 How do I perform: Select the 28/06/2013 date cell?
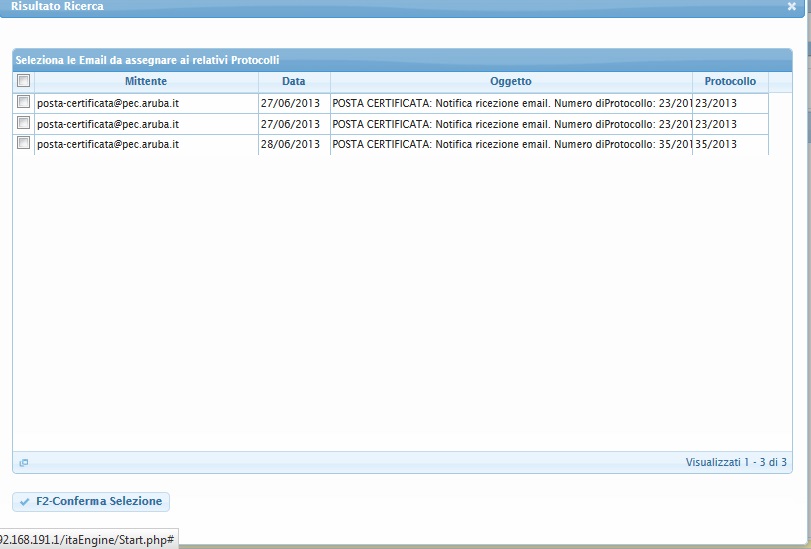click(x=290, y=144)
